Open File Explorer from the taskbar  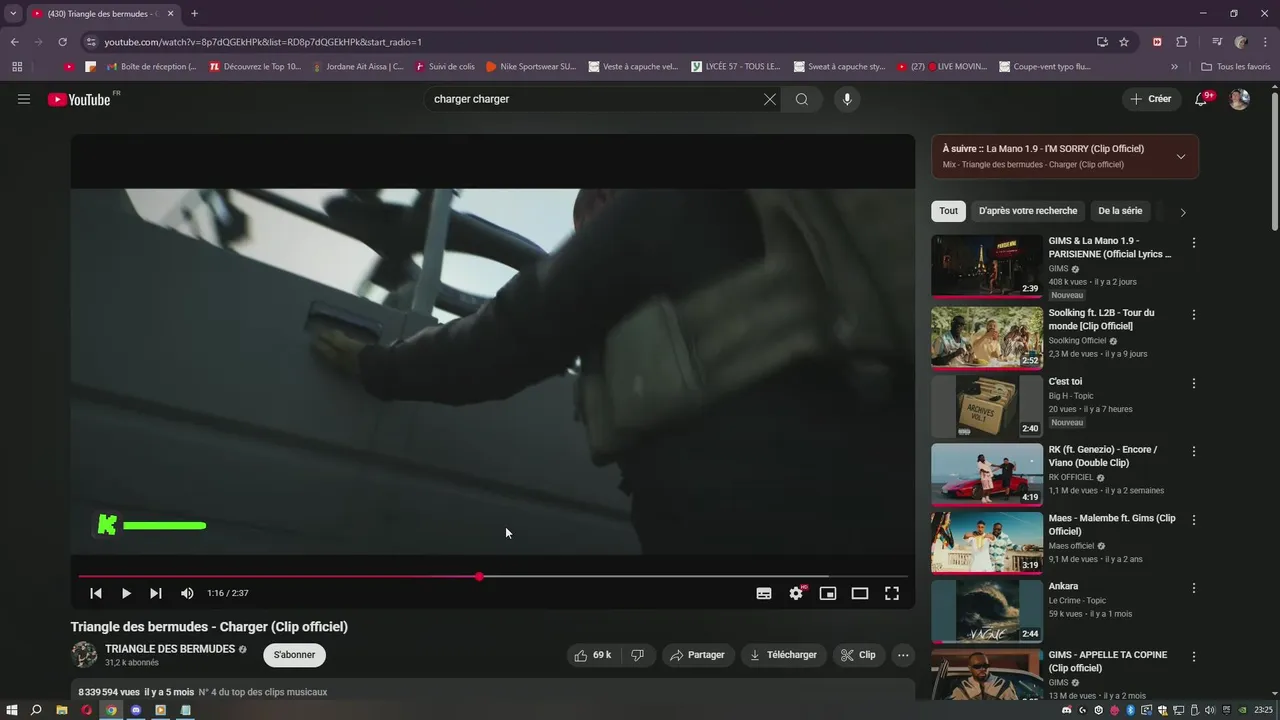62,710
